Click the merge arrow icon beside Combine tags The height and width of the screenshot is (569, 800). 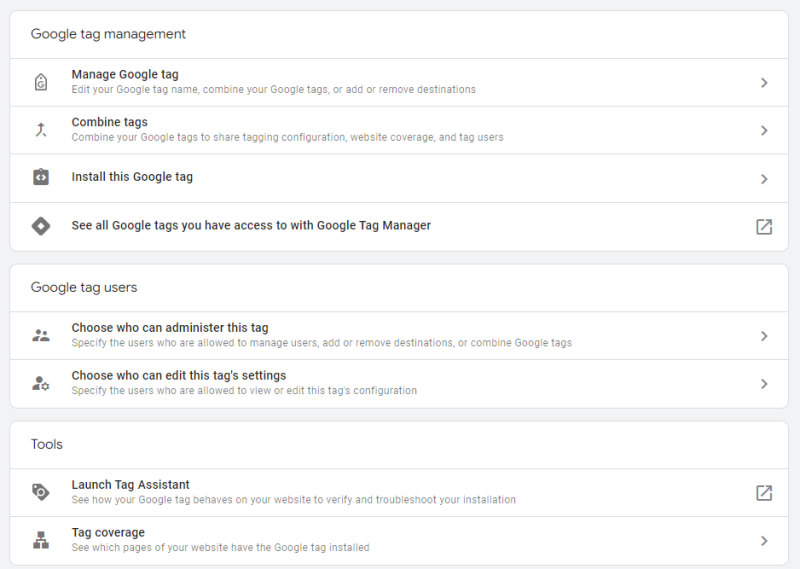coord(41,130)
